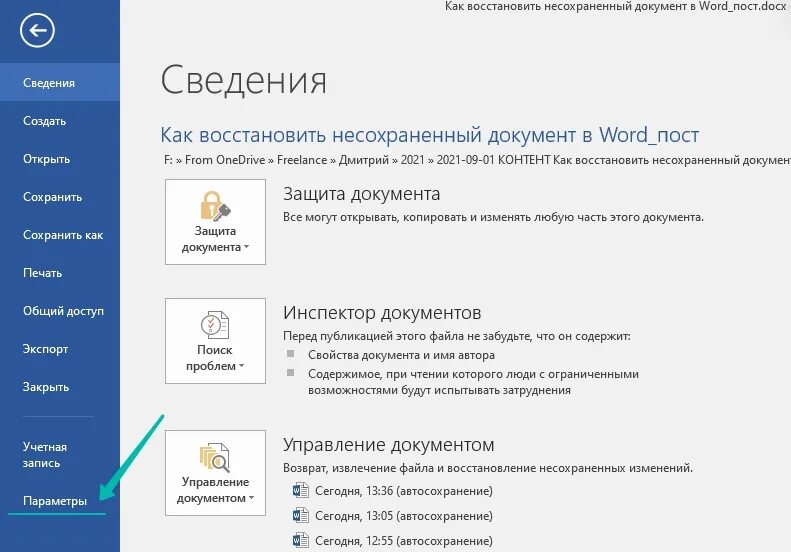Click Word icon beside 13:05 autosave

[301, 516]
